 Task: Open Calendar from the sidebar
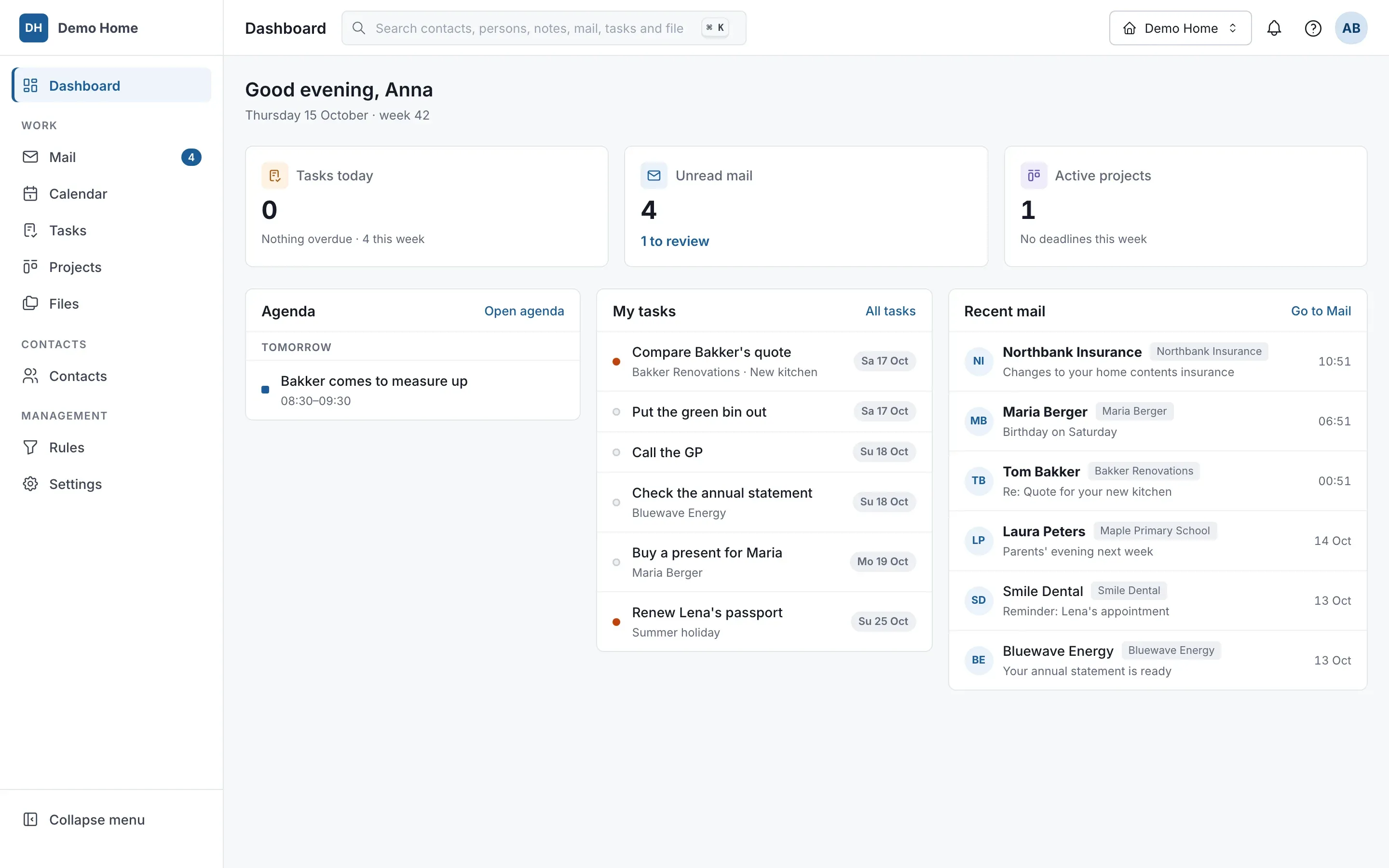(111, 194)
